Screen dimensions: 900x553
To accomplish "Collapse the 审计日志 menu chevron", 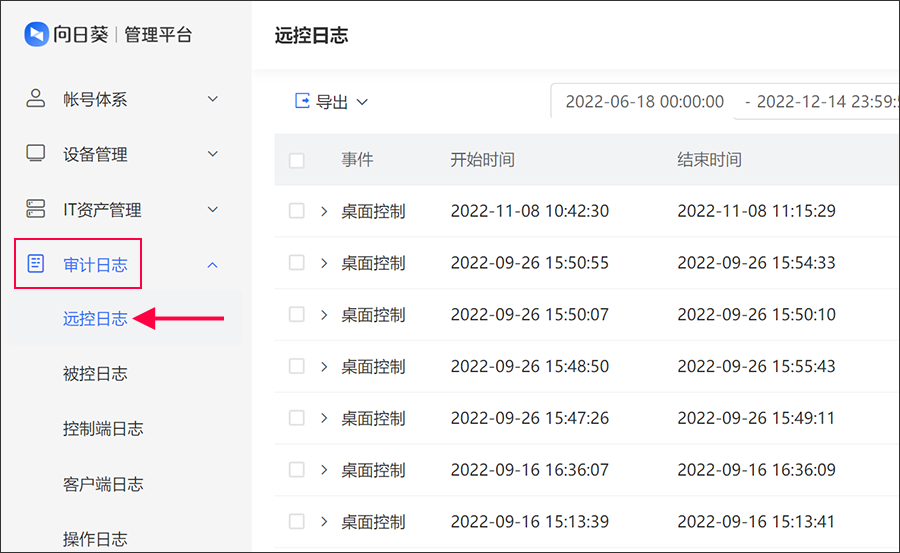I will tap(212, 265).
